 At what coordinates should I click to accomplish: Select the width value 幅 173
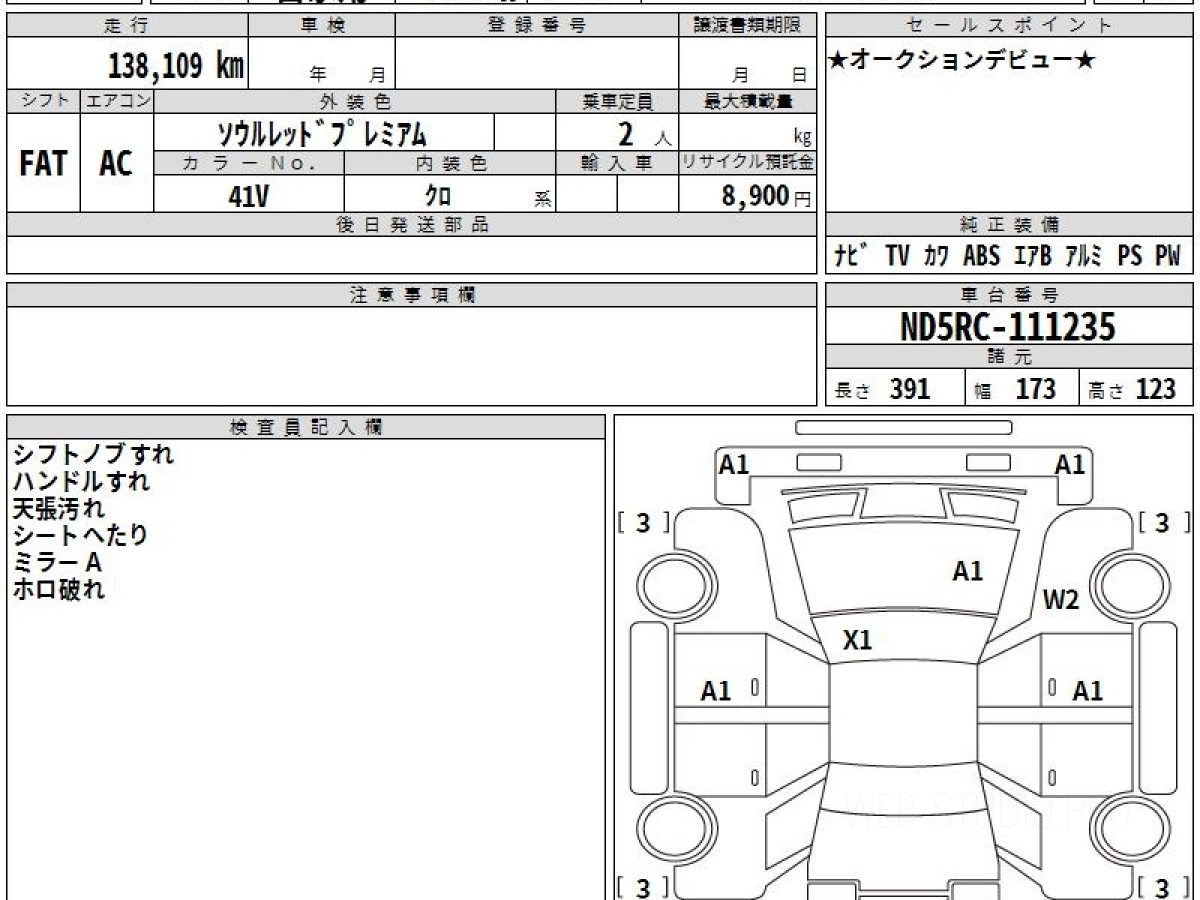[x=1015, y=389]
